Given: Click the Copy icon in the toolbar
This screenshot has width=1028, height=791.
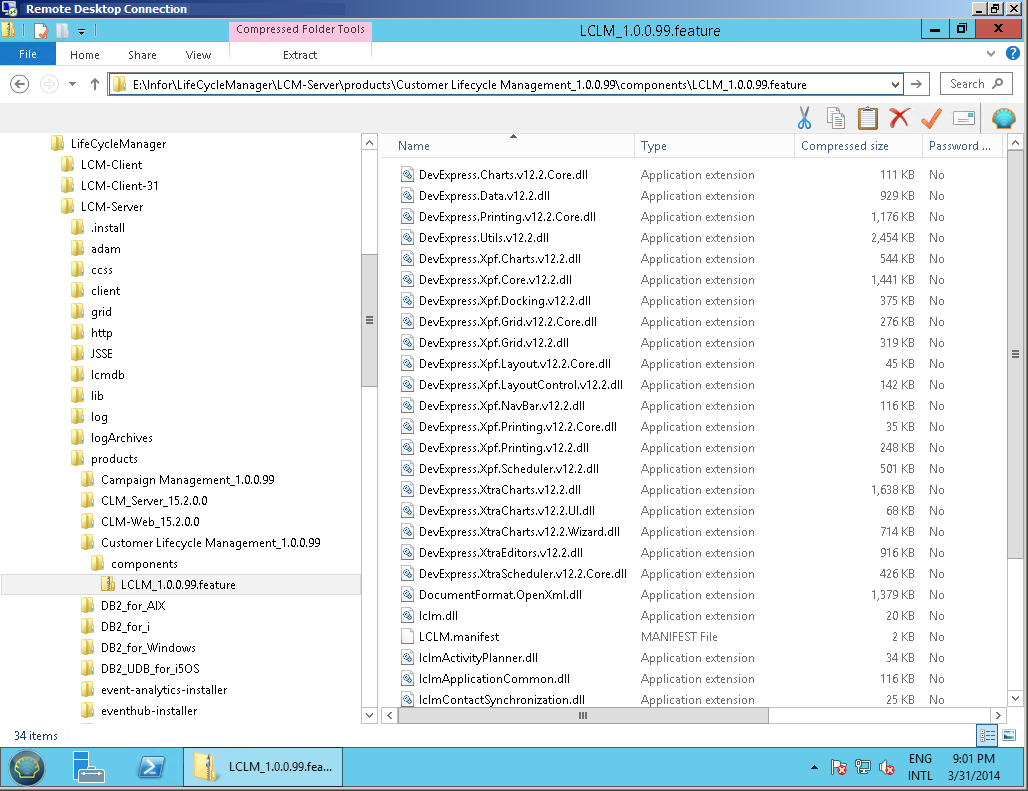Looking at the screenshot, I should 836,118.
